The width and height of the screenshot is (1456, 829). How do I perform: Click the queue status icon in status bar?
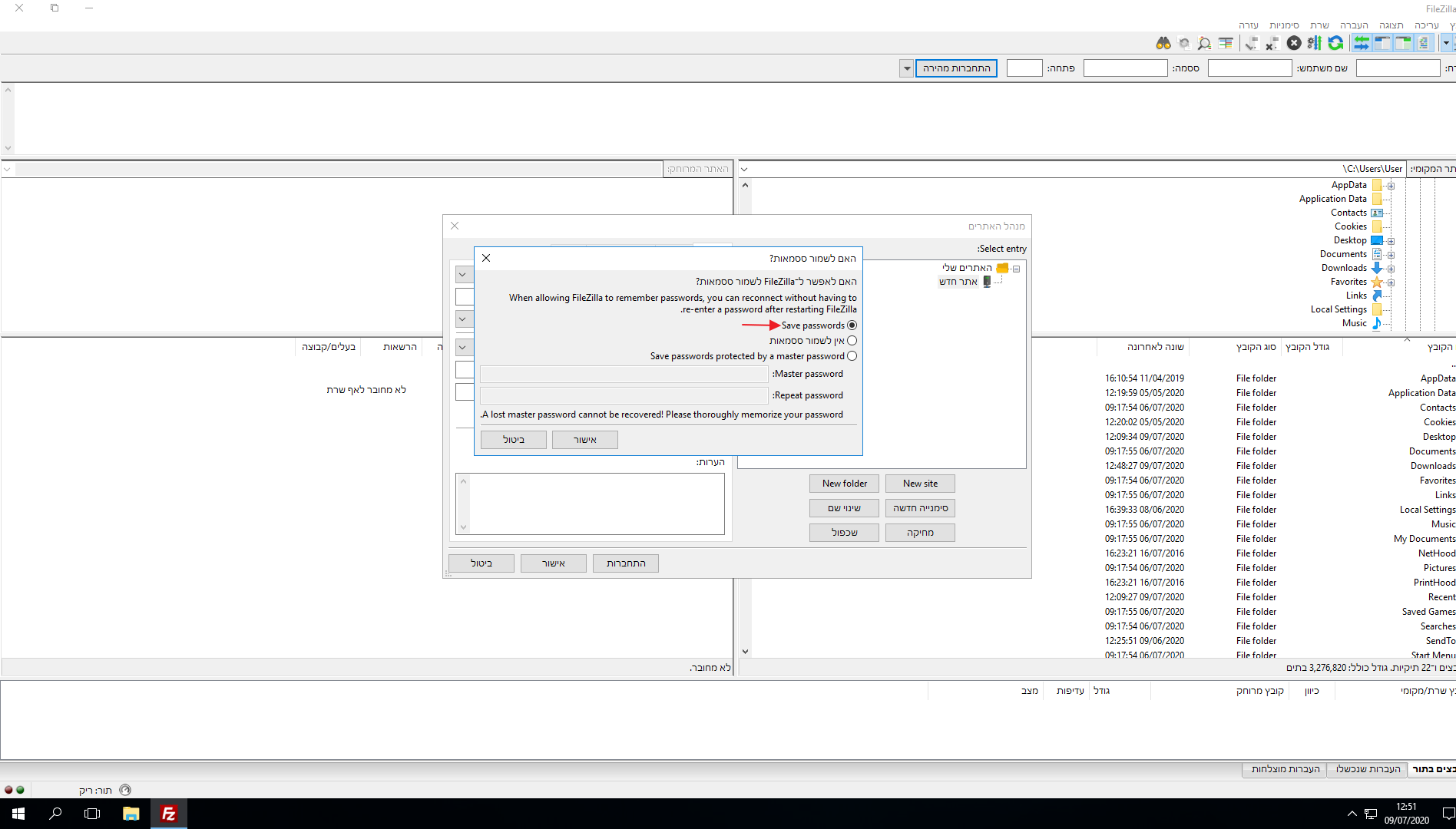coord(125,790)
